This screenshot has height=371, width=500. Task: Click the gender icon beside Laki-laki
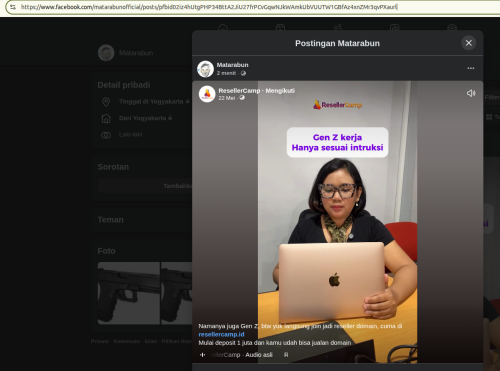(106, 135)
